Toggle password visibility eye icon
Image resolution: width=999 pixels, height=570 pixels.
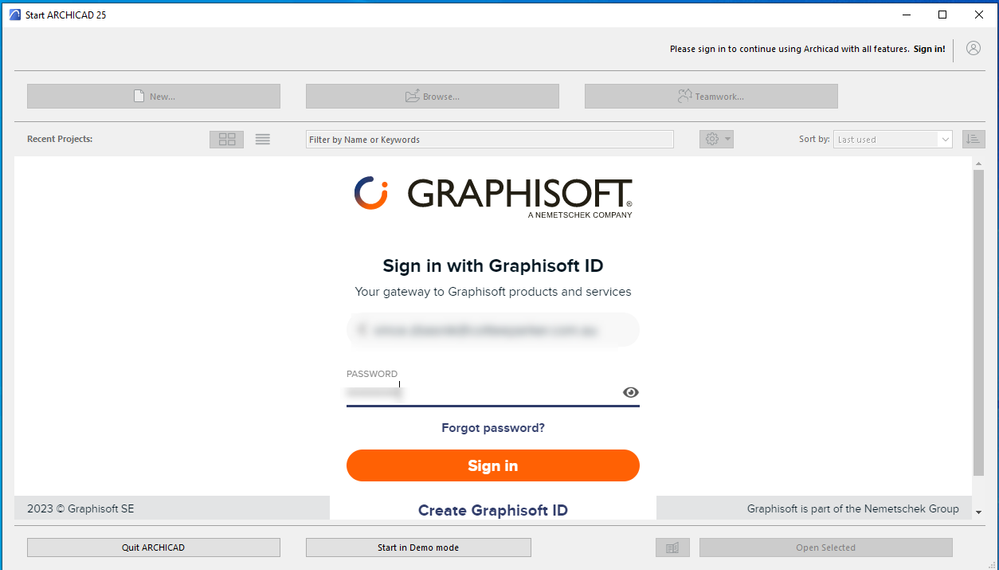coord(630,392)
